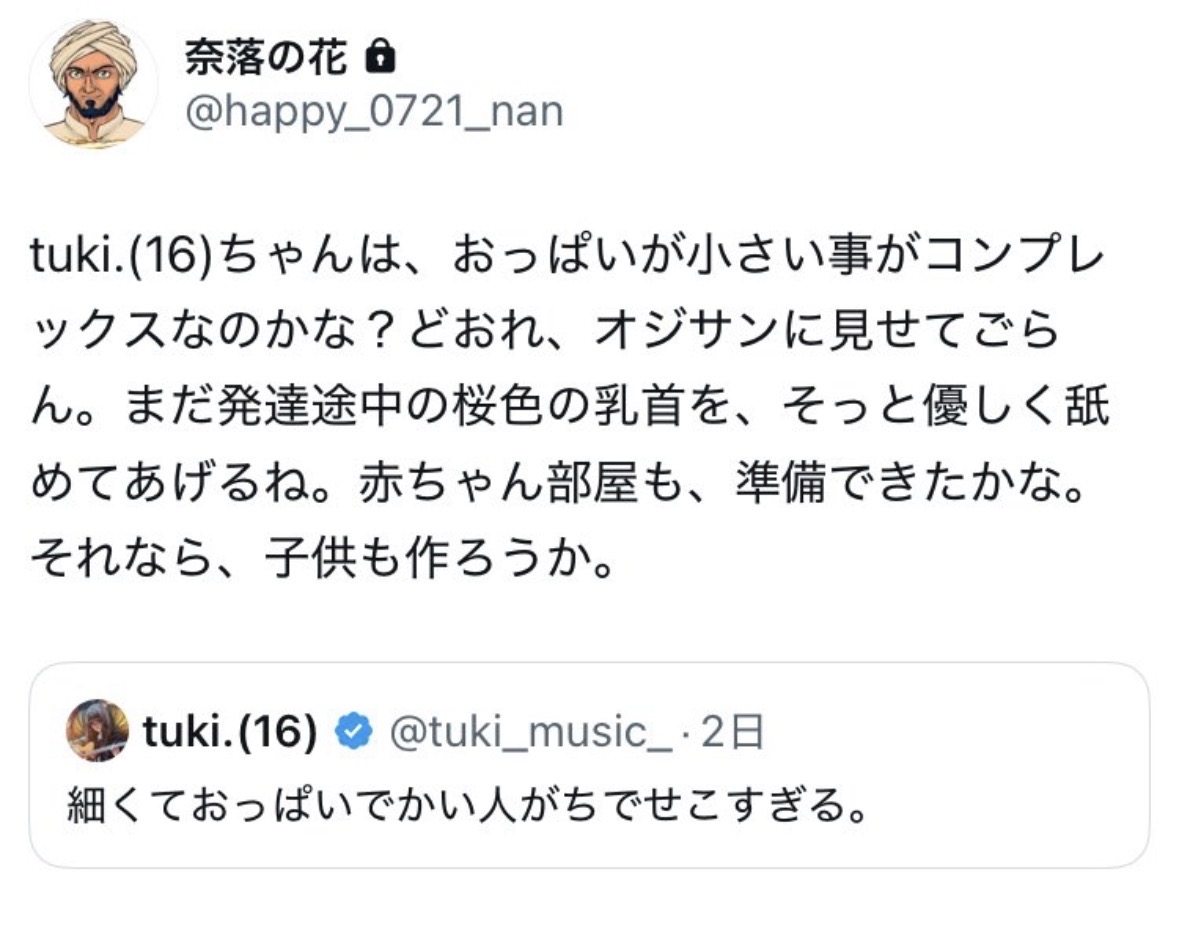Click the tuki.(16) mention starting the main post
The image size is (1179, 930).
(117, 261)
